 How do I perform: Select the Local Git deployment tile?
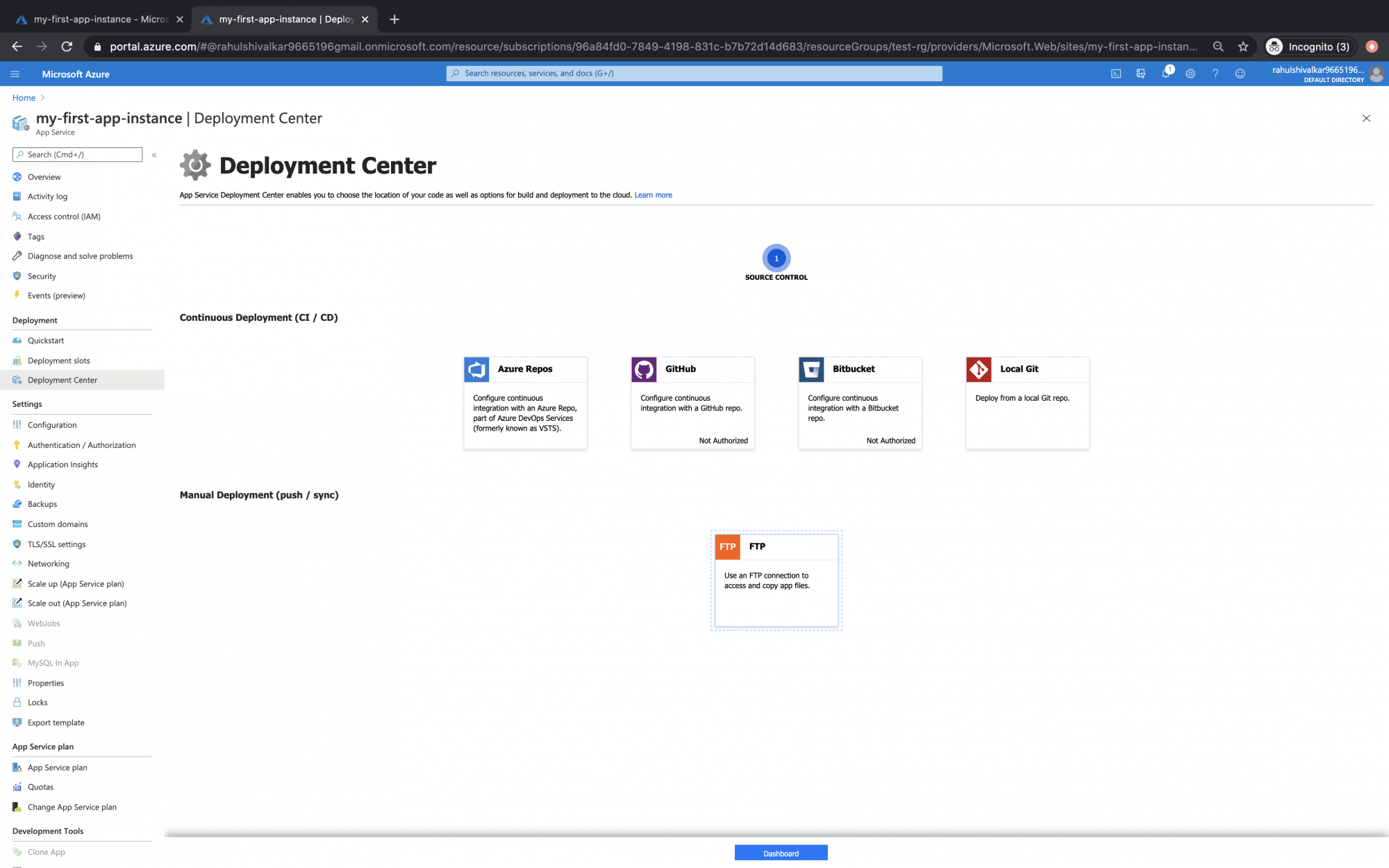click(1027, 403)
